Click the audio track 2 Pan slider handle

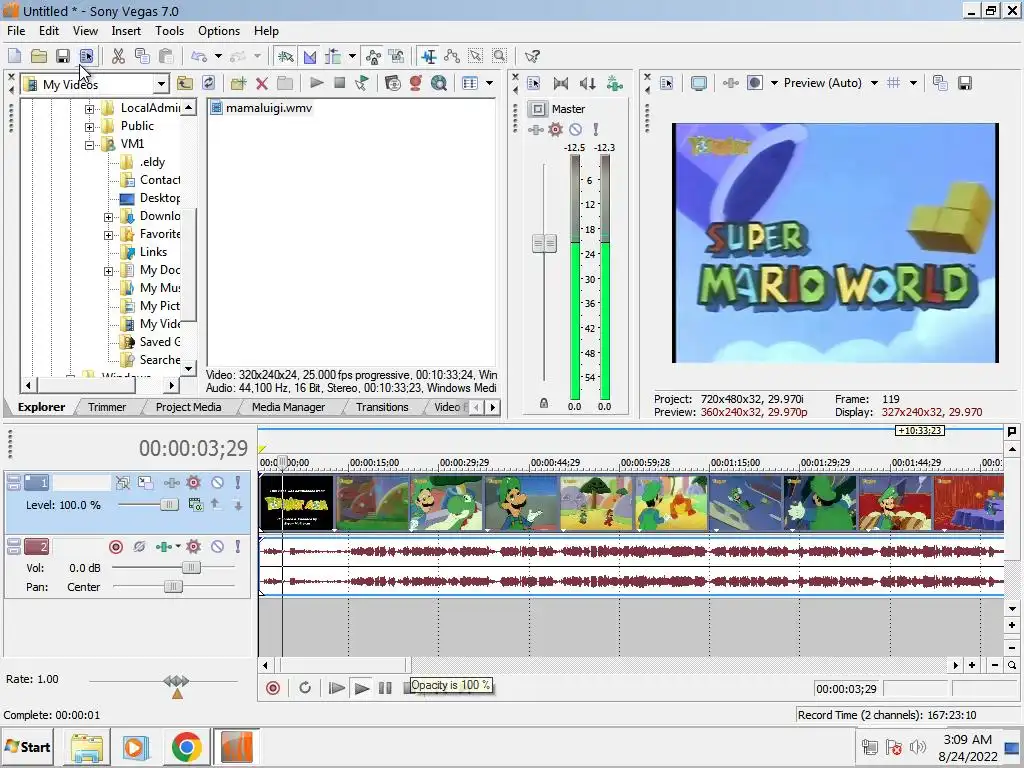coord(172,586)
